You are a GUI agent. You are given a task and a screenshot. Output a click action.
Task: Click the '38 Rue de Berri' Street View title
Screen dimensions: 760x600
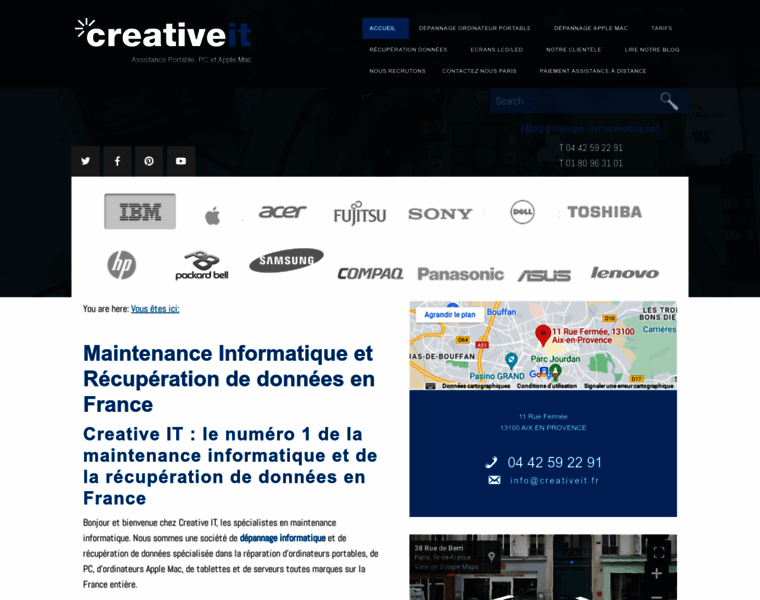[x=439, y=548]
